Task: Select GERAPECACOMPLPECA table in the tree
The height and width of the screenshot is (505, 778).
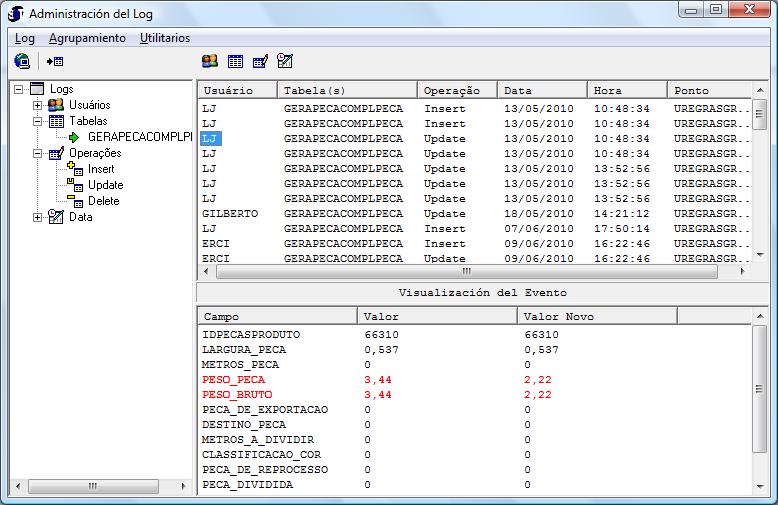Action: (139, 137)
